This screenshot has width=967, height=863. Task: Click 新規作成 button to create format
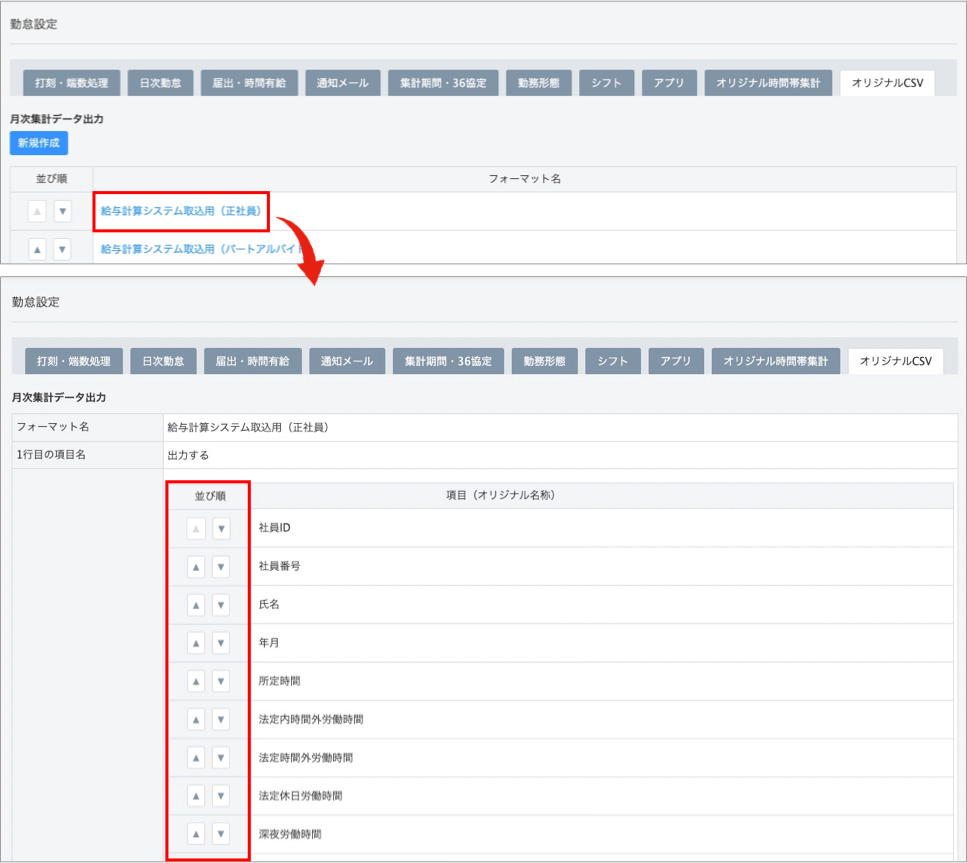point(39,143)
